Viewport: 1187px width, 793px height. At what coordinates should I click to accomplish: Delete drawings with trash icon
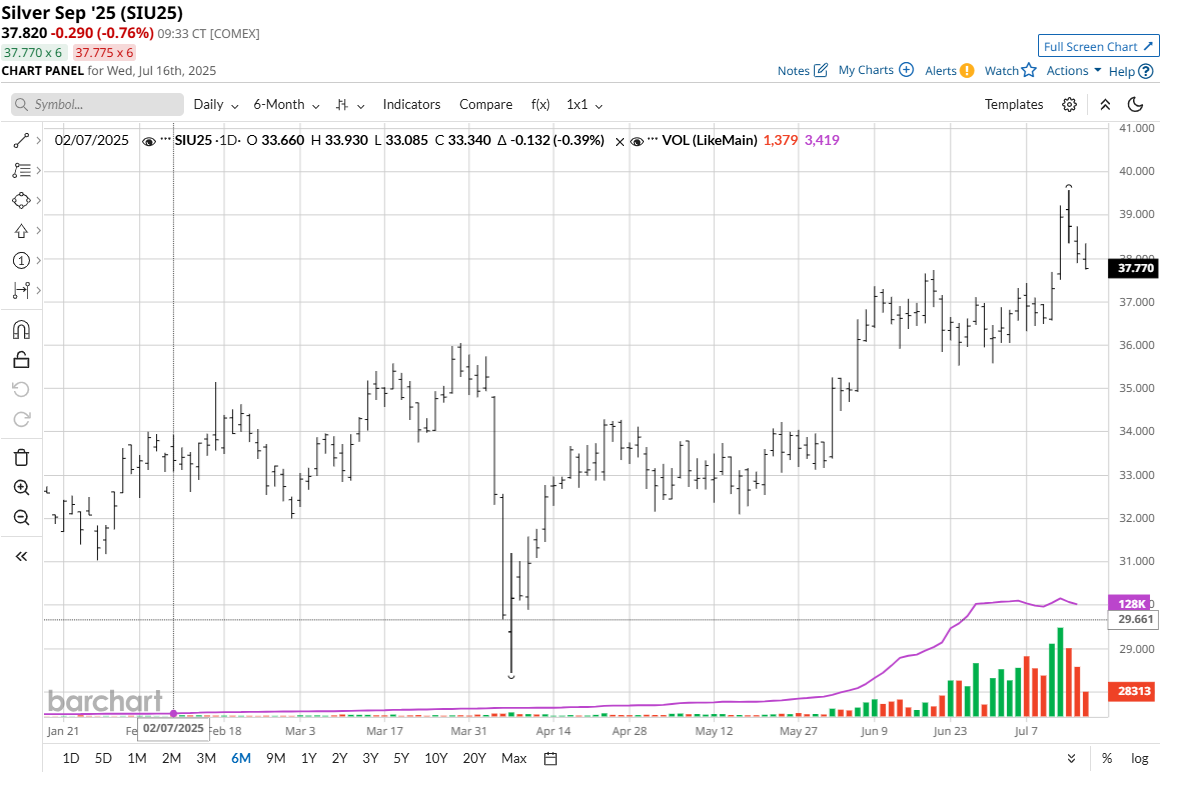pyautogui.click(x=21, y=458)
